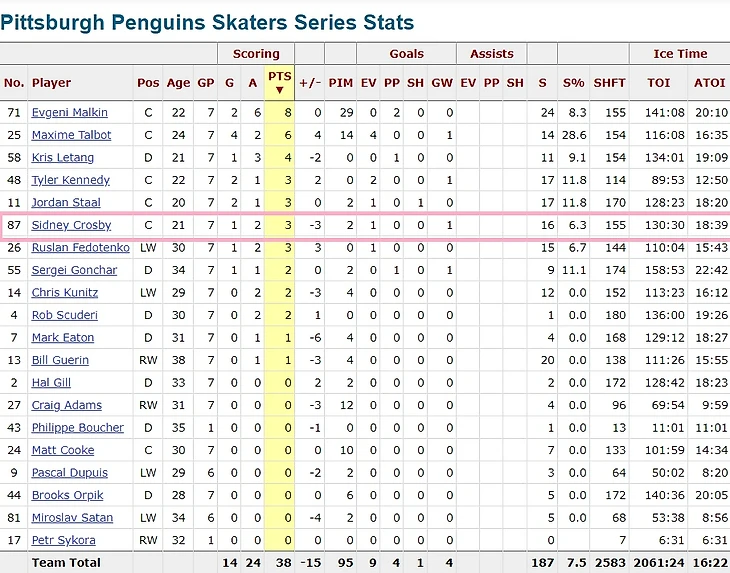
Task: Sort by the TOI column header
Action: click(659, 83)
